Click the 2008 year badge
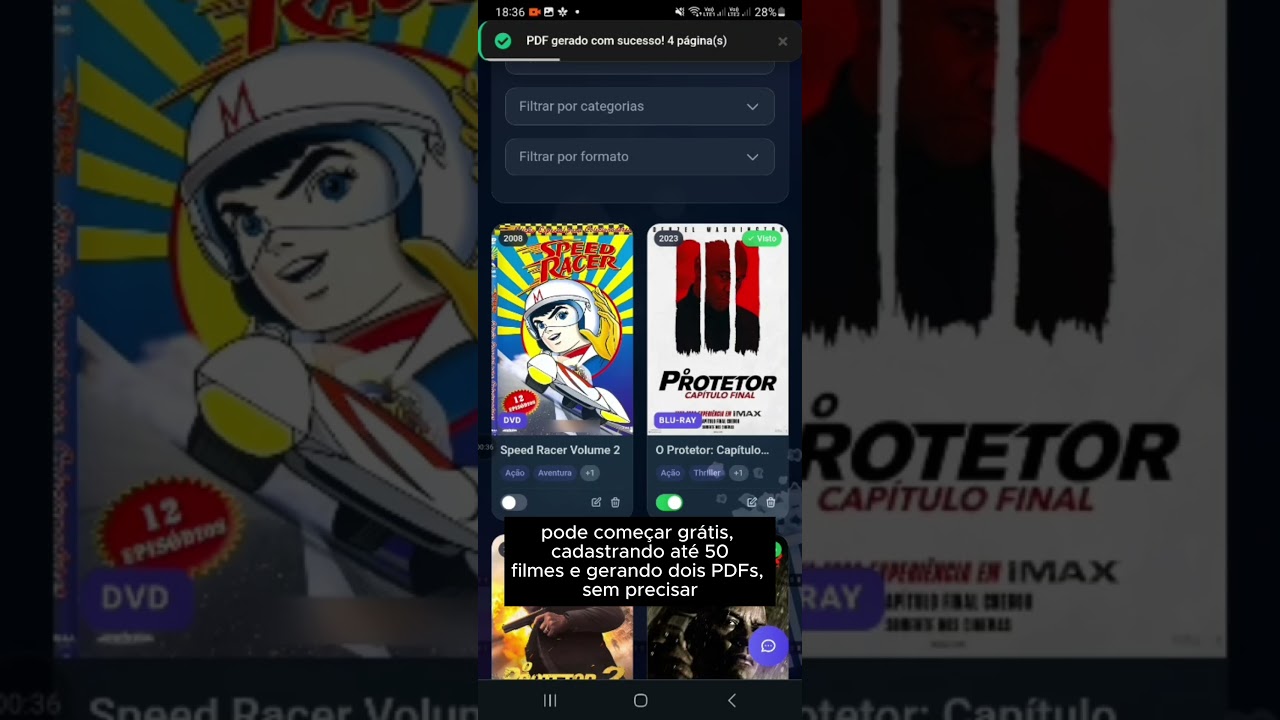The height and width of the screenshot is (720, 1280). [513, 239]
